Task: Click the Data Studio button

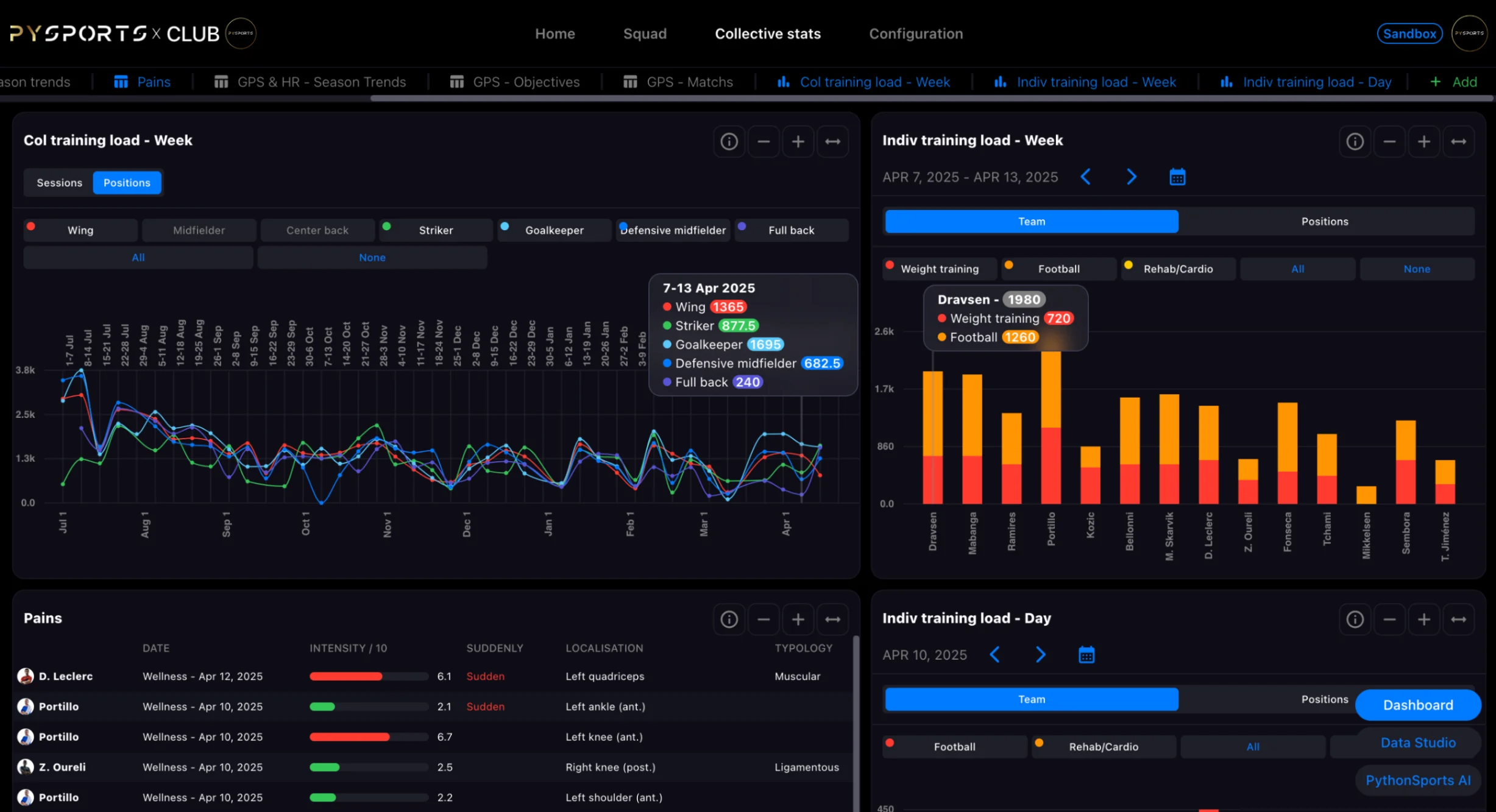Action: (1417, 743)
